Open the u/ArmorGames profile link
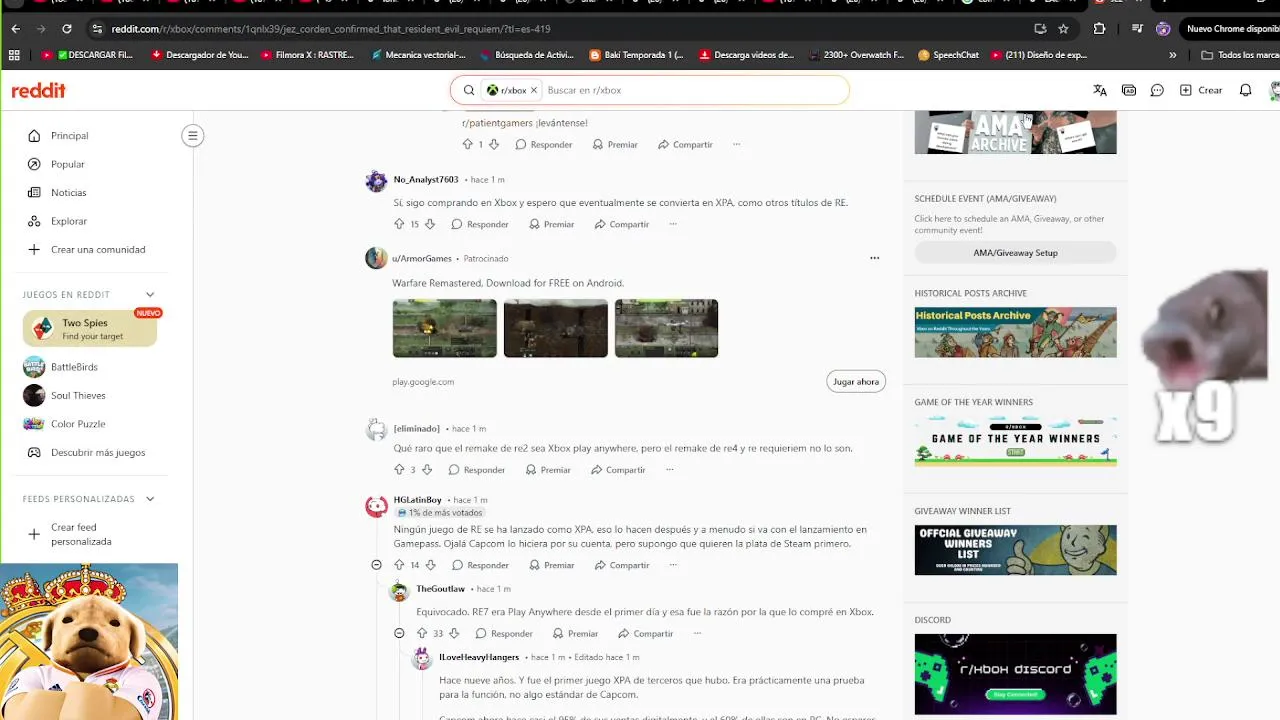This screenshot has width=1280, height=720. click(422, 258)
